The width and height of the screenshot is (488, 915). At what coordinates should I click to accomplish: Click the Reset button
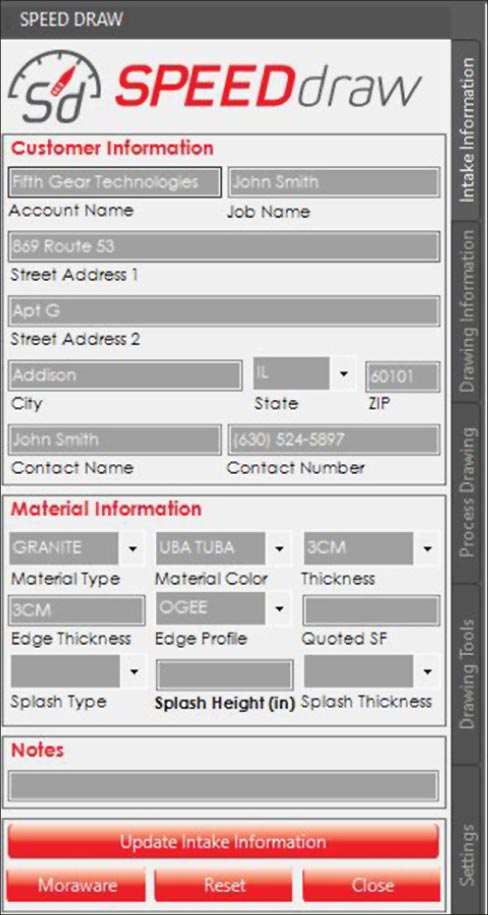[x=224, y=885]
